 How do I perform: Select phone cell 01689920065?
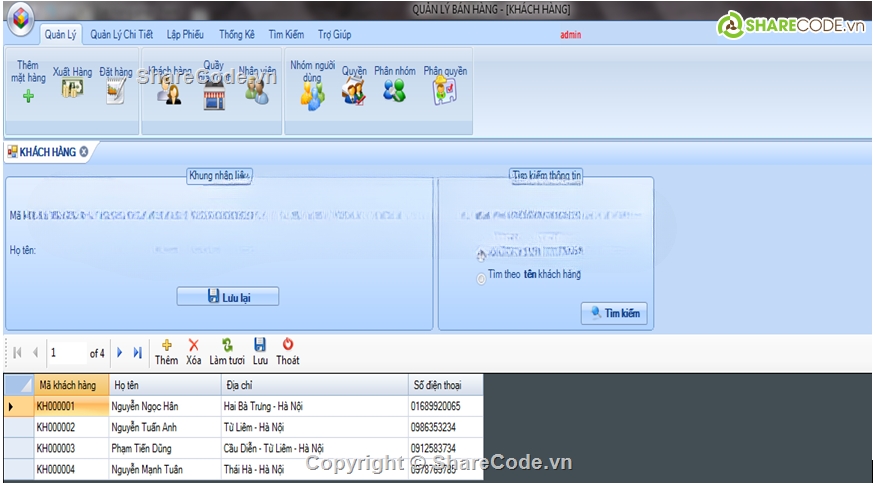click(446, 406)
